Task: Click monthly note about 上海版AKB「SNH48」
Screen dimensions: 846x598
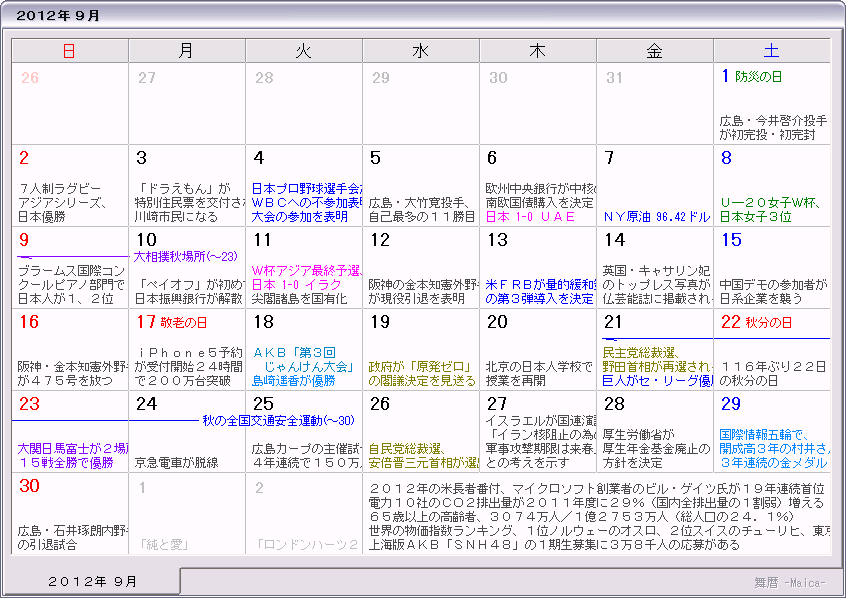Action: point(554,545)
